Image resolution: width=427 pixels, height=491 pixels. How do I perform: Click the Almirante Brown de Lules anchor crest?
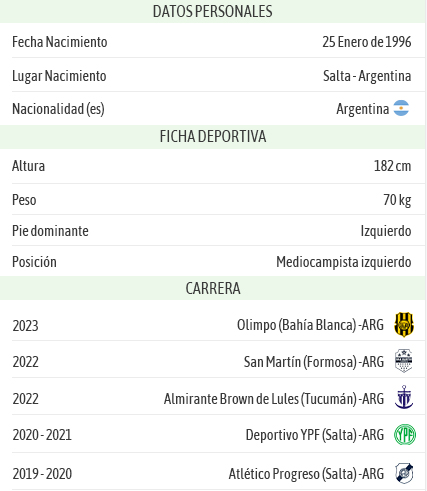click(404, 397)
